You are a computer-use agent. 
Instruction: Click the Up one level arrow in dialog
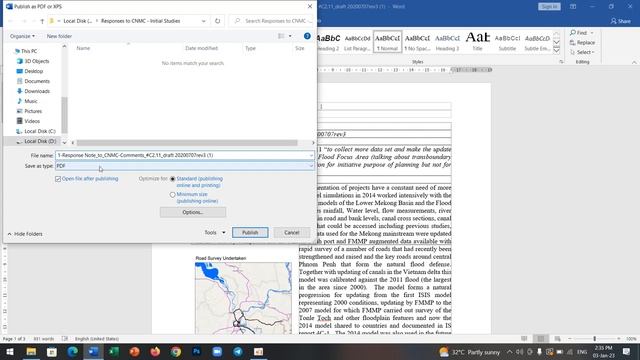tap(42, 21)
